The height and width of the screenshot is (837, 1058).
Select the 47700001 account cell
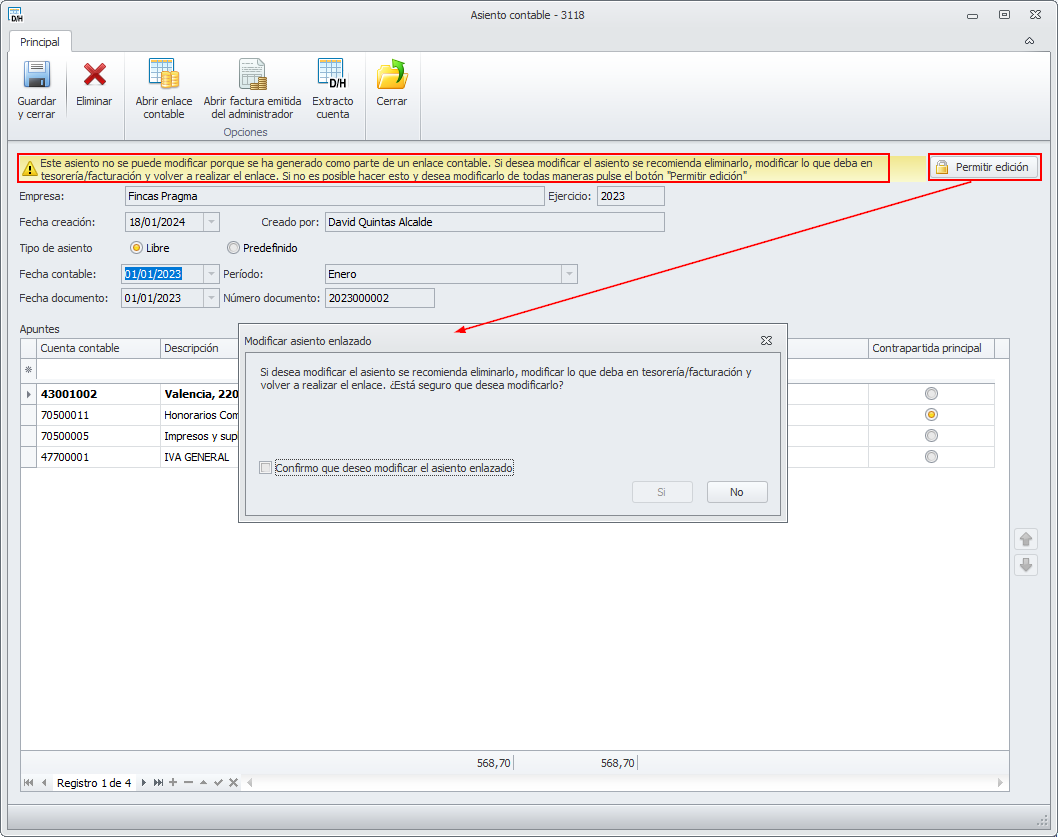point(99,457)
